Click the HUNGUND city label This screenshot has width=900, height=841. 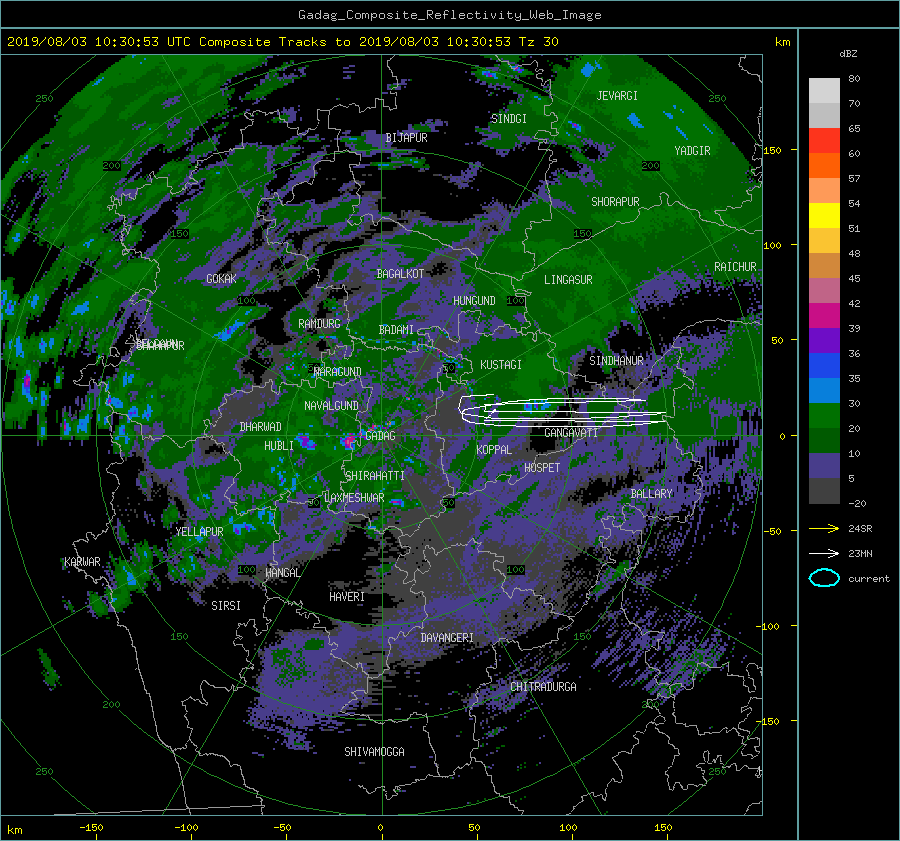point(474,301)
